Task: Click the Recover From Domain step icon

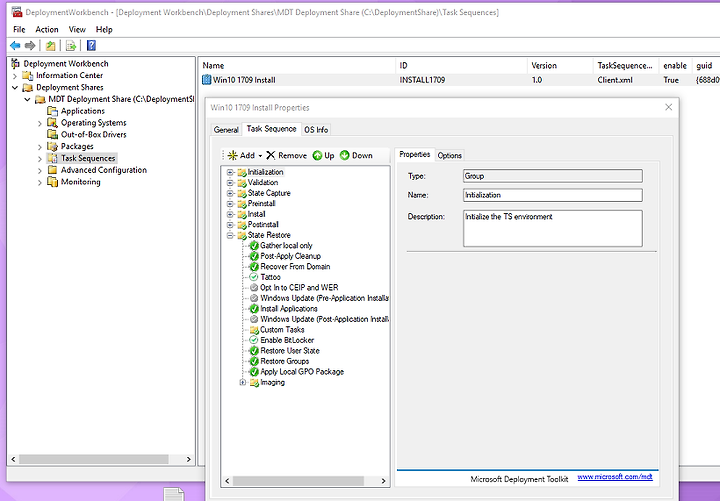Action: [254, 267]
